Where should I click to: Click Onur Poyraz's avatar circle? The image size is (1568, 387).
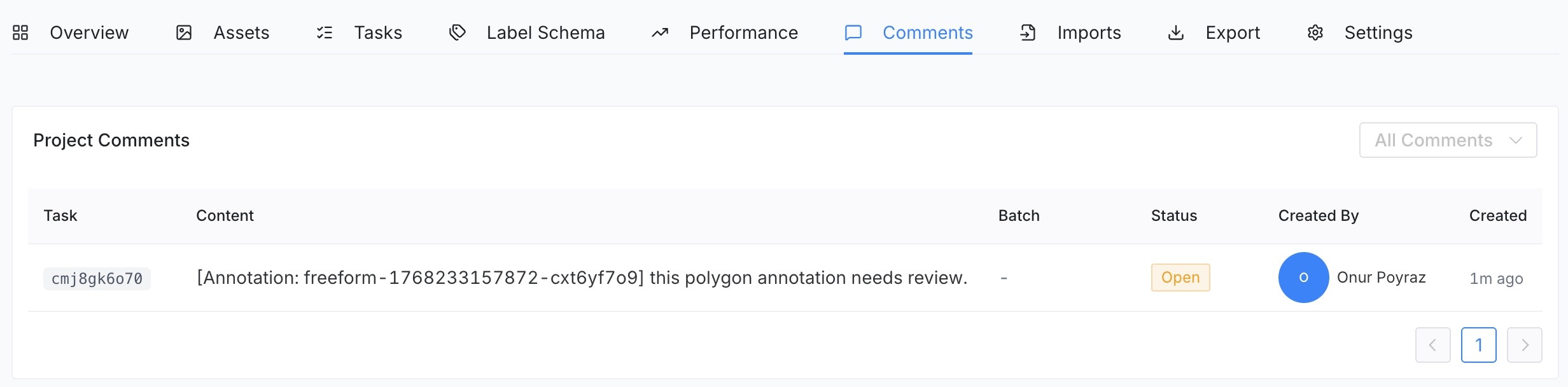1303,278
